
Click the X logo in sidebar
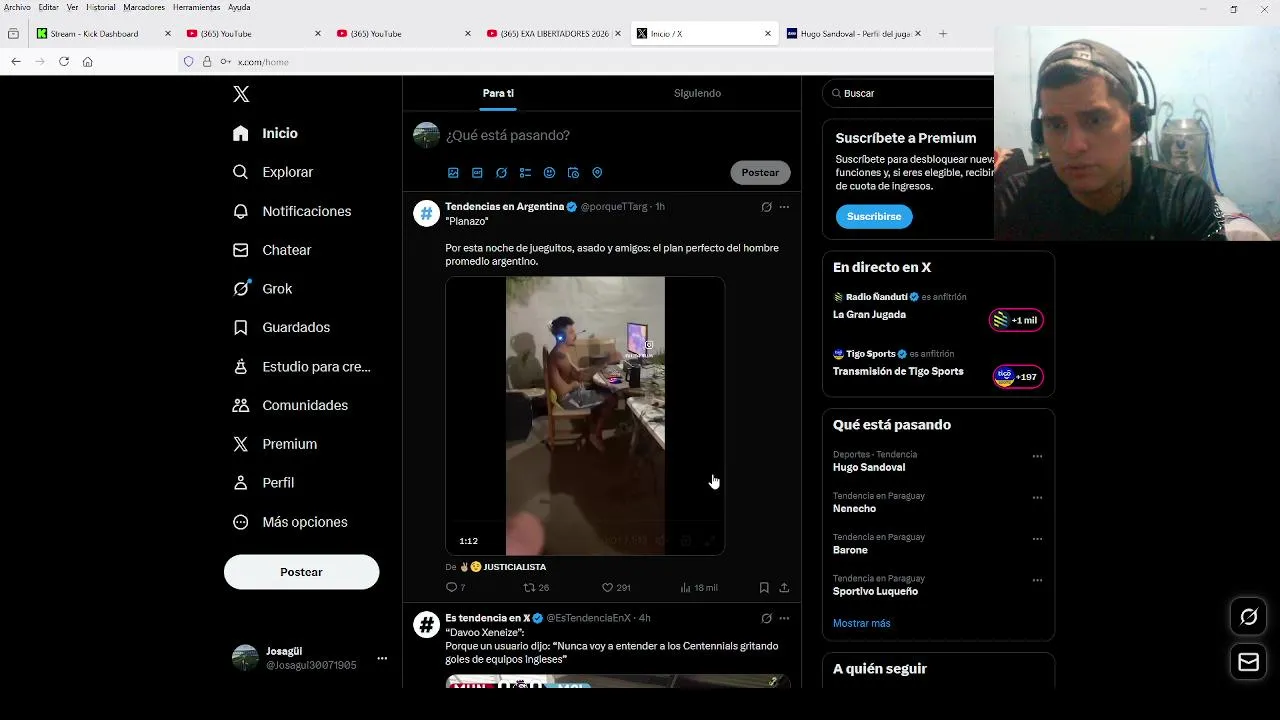click(241, 94)
